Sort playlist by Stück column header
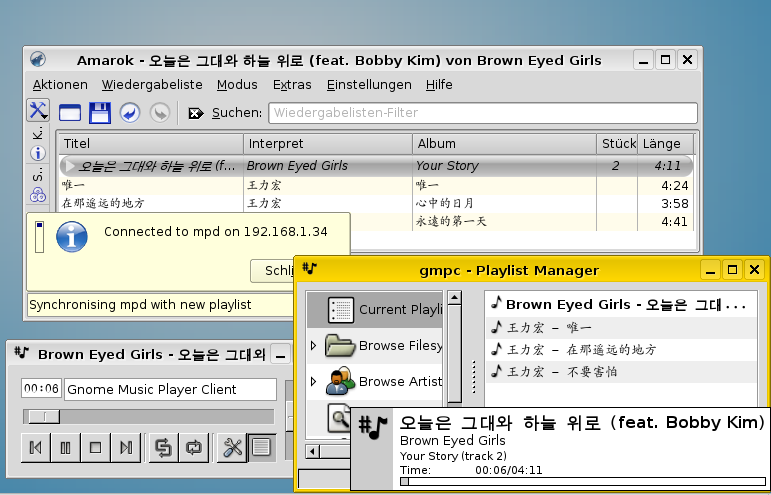771x495 pixels. tap(617, 144)
